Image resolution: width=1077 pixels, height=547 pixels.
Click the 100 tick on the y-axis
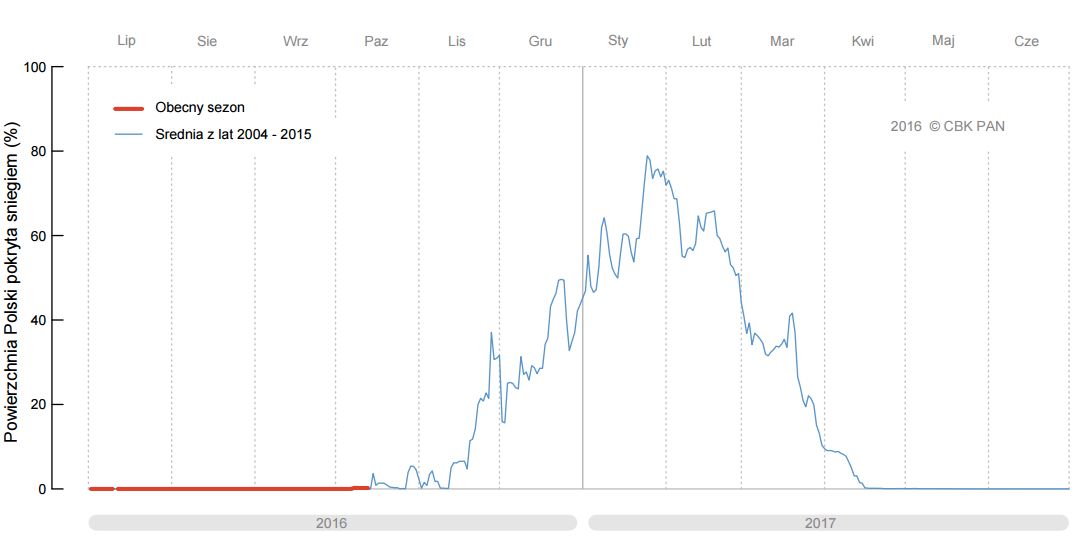click(34, 67)
